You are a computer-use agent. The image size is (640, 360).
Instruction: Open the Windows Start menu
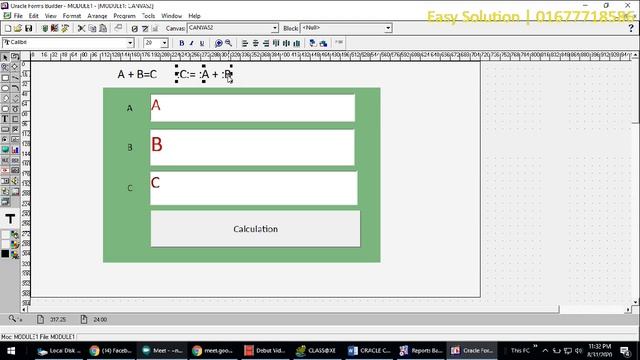tap(11, 351)
